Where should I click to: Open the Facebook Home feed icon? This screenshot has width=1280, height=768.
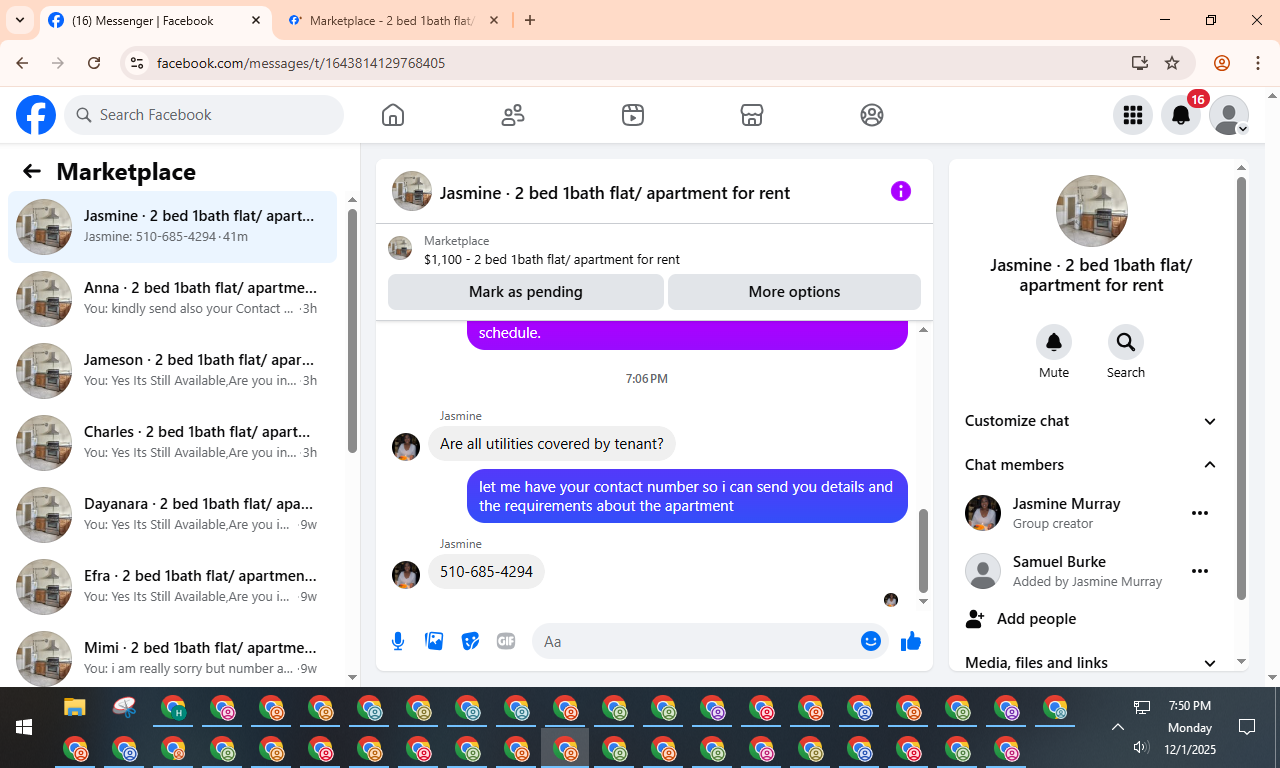pos(393,115)
